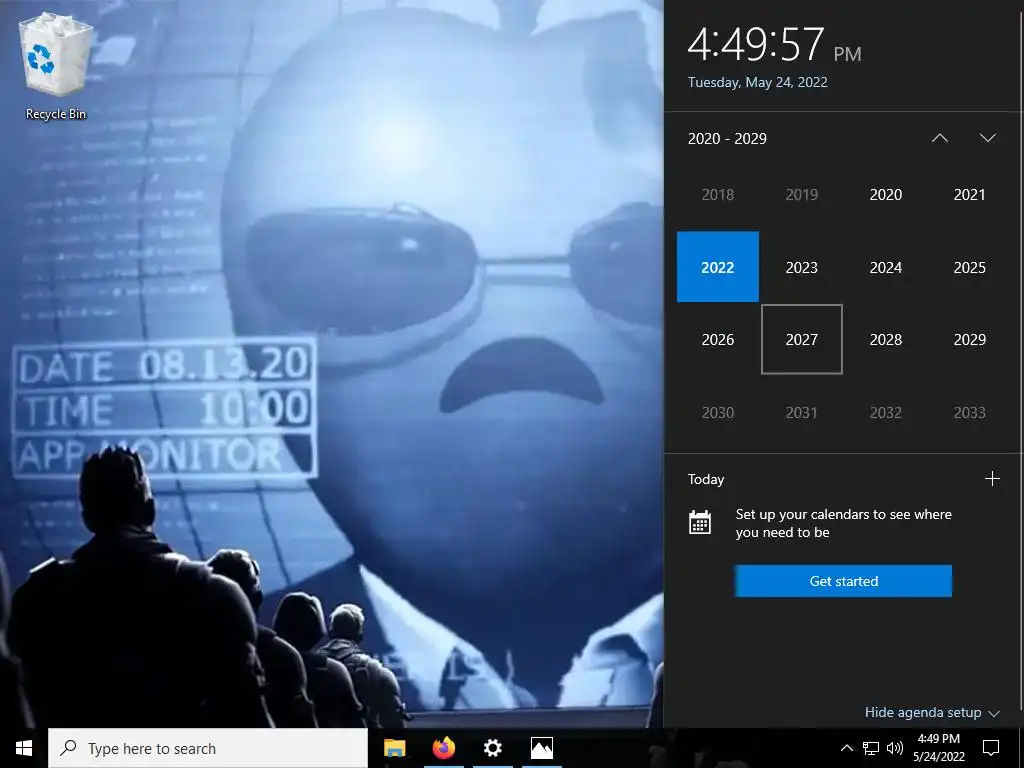Open File Explorer from the taskbar
This screenshot has height=768, width=1024.
[394, 748]
